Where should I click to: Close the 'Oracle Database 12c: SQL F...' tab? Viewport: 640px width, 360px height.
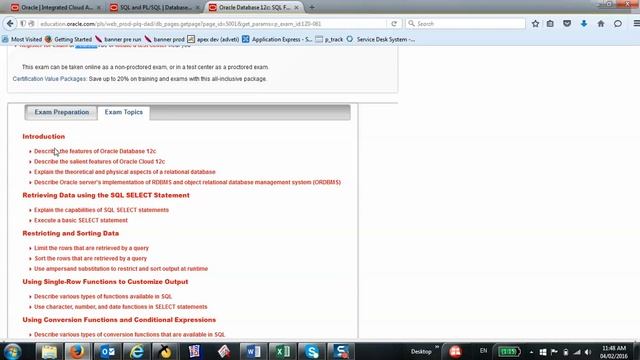296,8
